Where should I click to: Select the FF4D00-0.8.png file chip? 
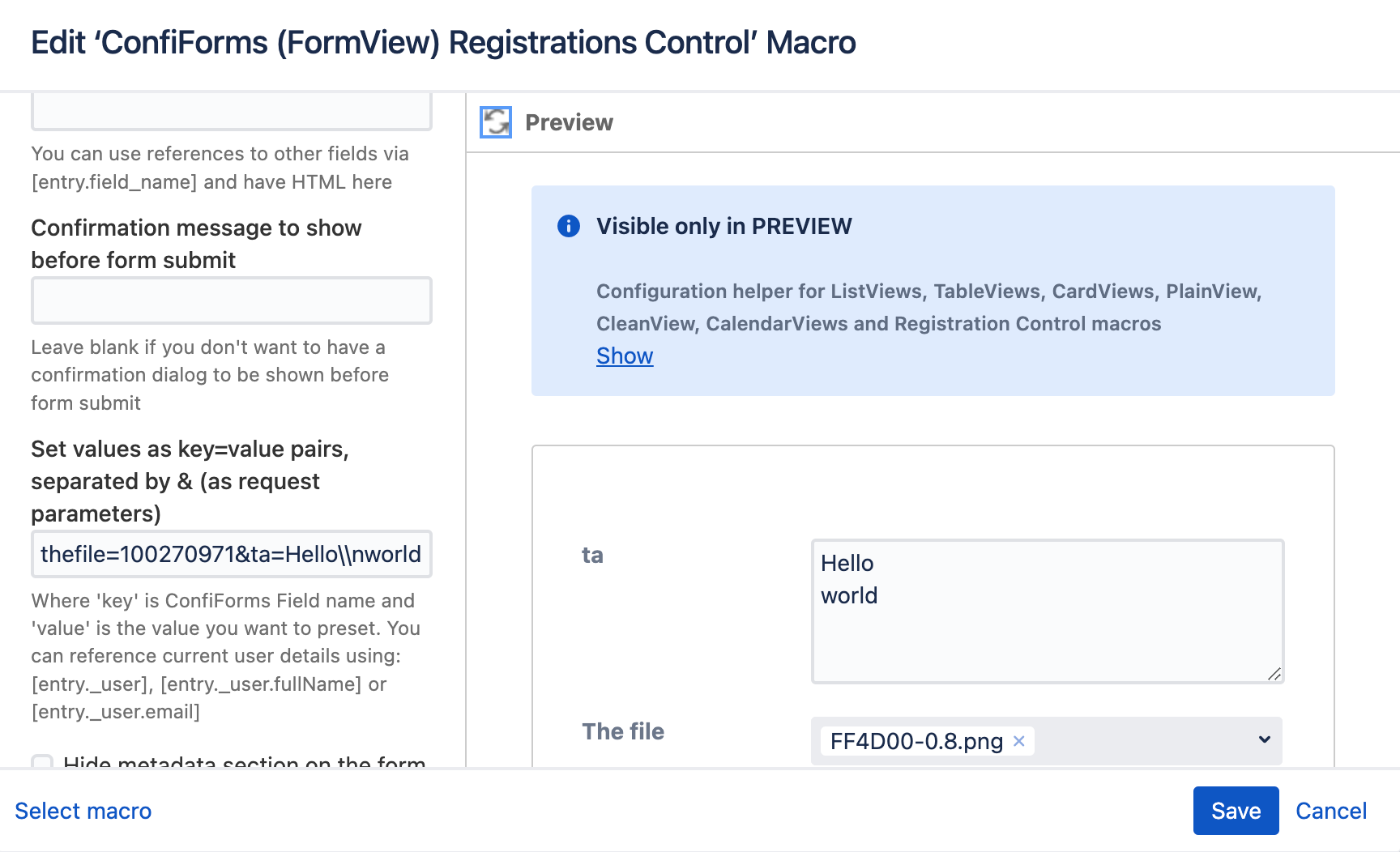pos(914,741)
